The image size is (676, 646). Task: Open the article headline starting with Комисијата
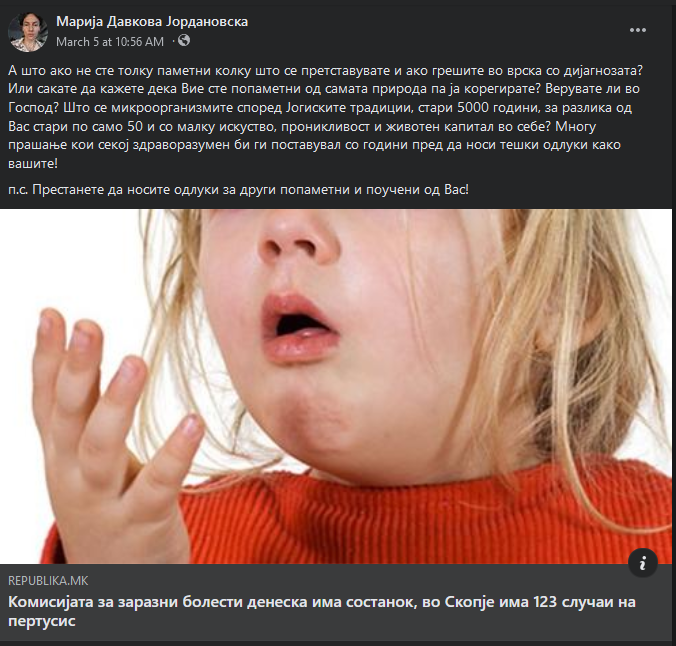322,611
